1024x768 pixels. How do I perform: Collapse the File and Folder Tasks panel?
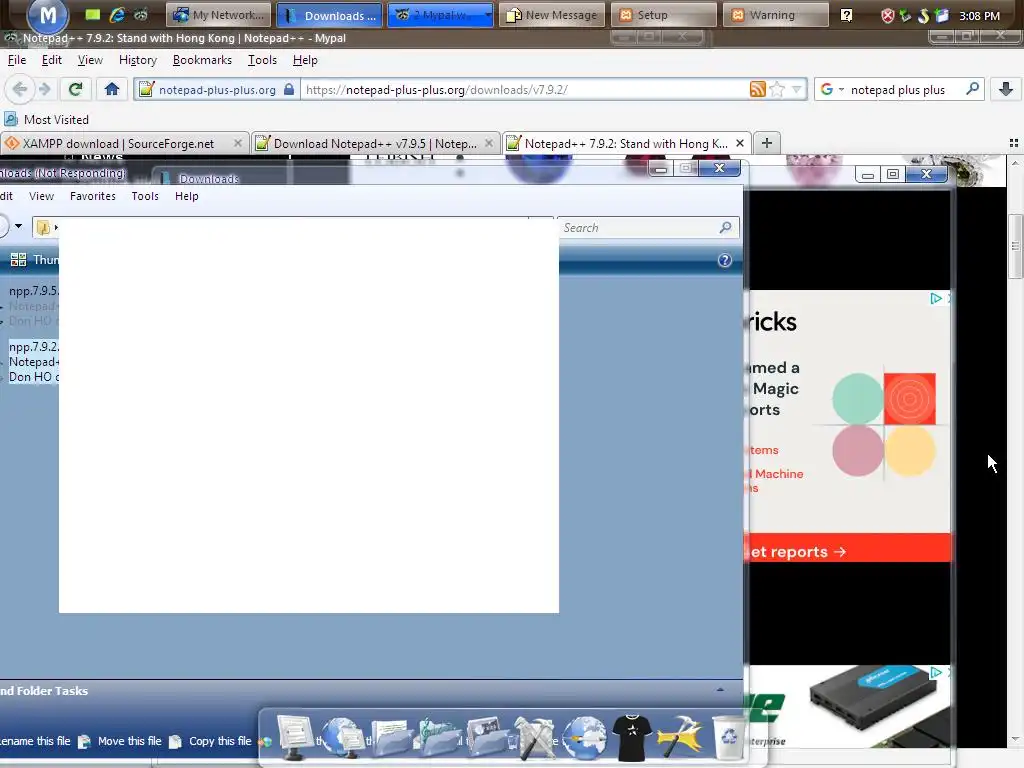[720, 690]
